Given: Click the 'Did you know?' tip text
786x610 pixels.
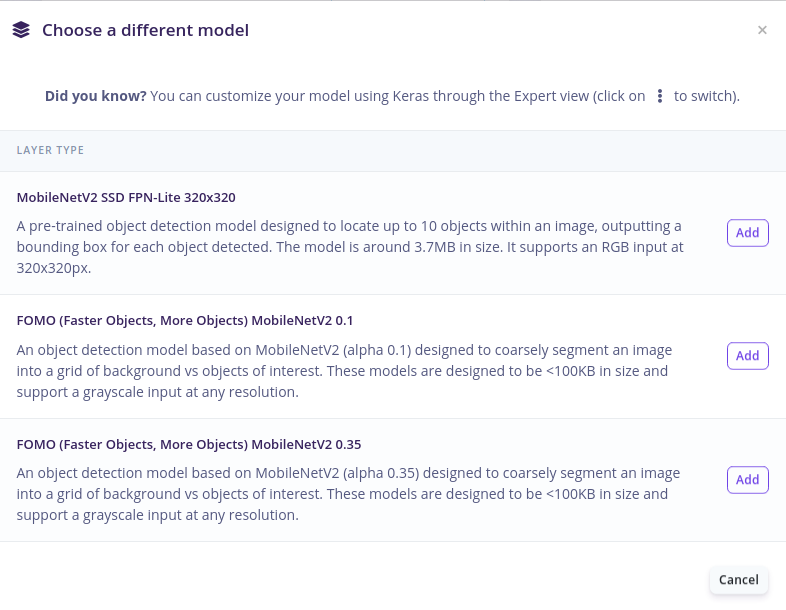Looking at the screenshot, I should point(96,96).
